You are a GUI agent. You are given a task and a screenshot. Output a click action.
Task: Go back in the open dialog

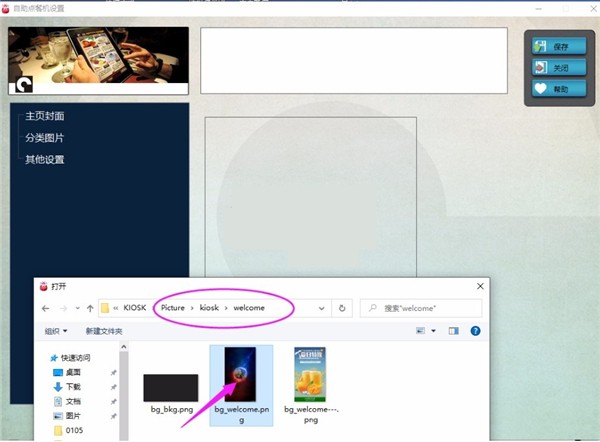click(46, 308)
